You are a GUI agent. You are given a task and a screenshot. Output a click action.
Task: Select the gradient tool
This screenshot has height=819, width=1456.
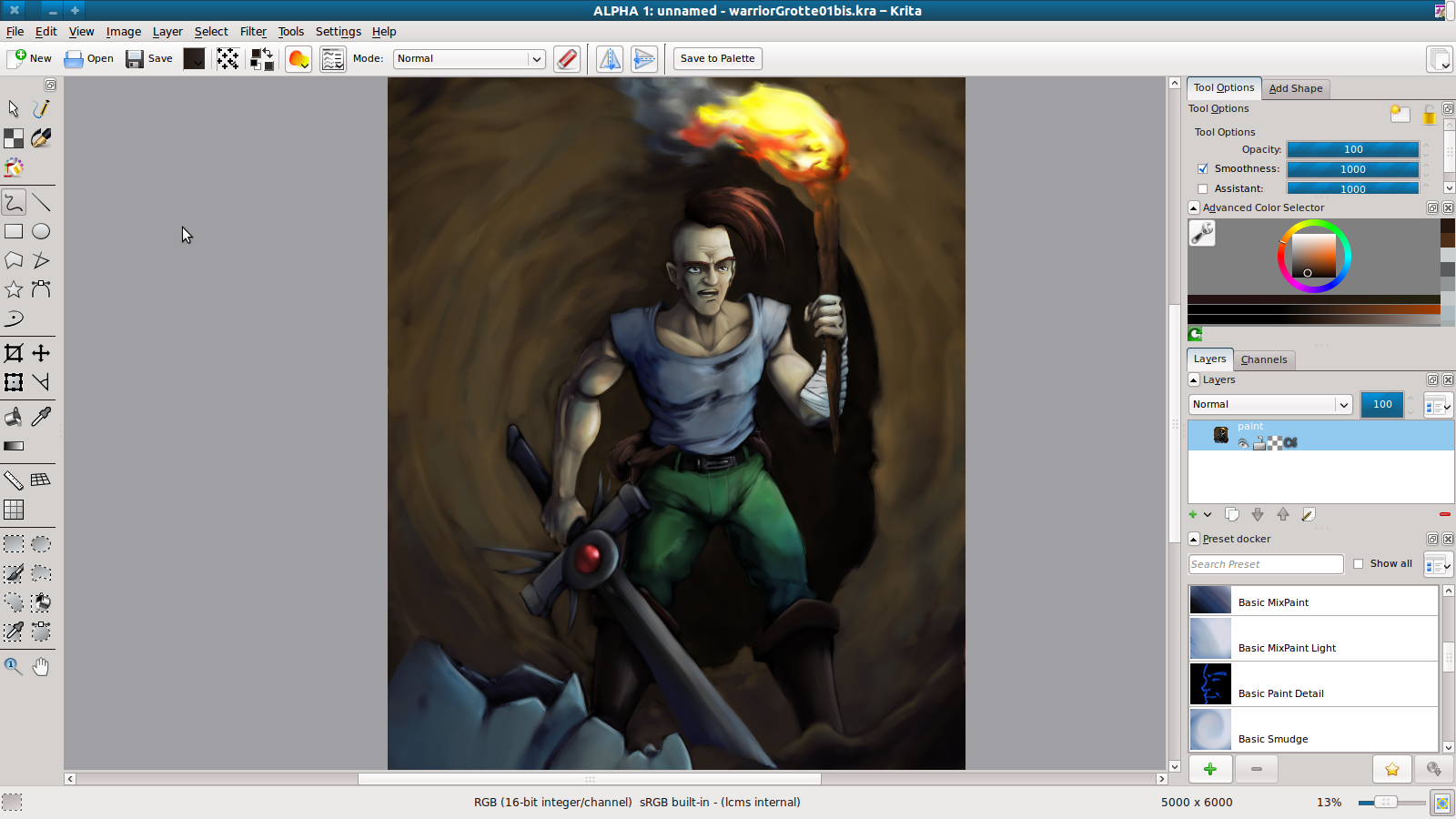point(14,446)
